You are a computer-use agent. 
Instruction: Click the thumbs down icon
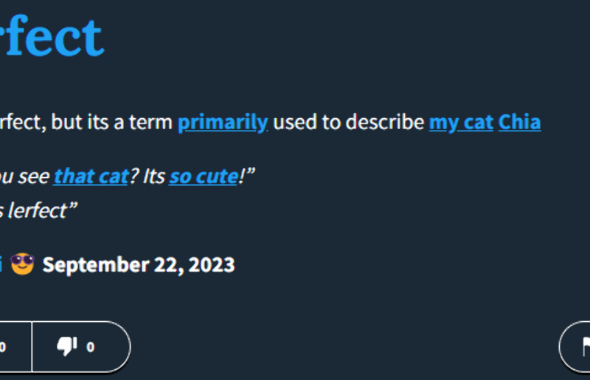[67, 346]
